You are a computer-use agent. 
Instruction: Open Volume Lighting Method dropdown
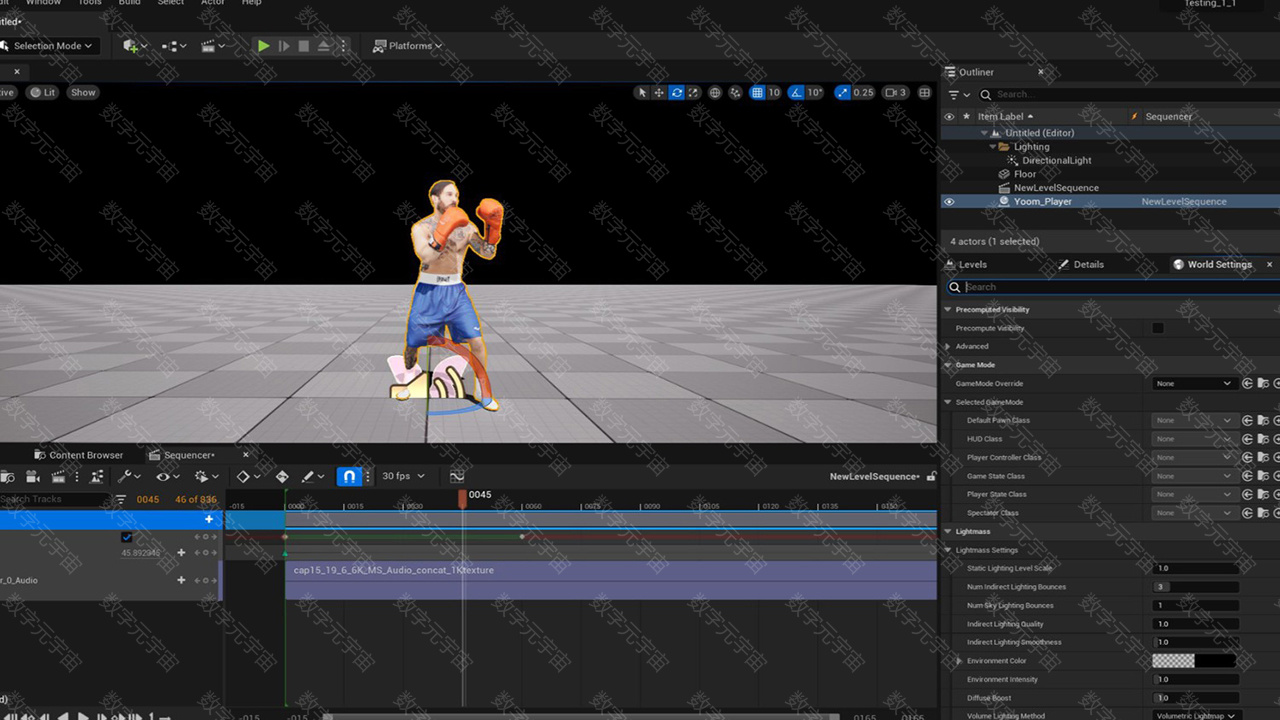coord(1196,716)
